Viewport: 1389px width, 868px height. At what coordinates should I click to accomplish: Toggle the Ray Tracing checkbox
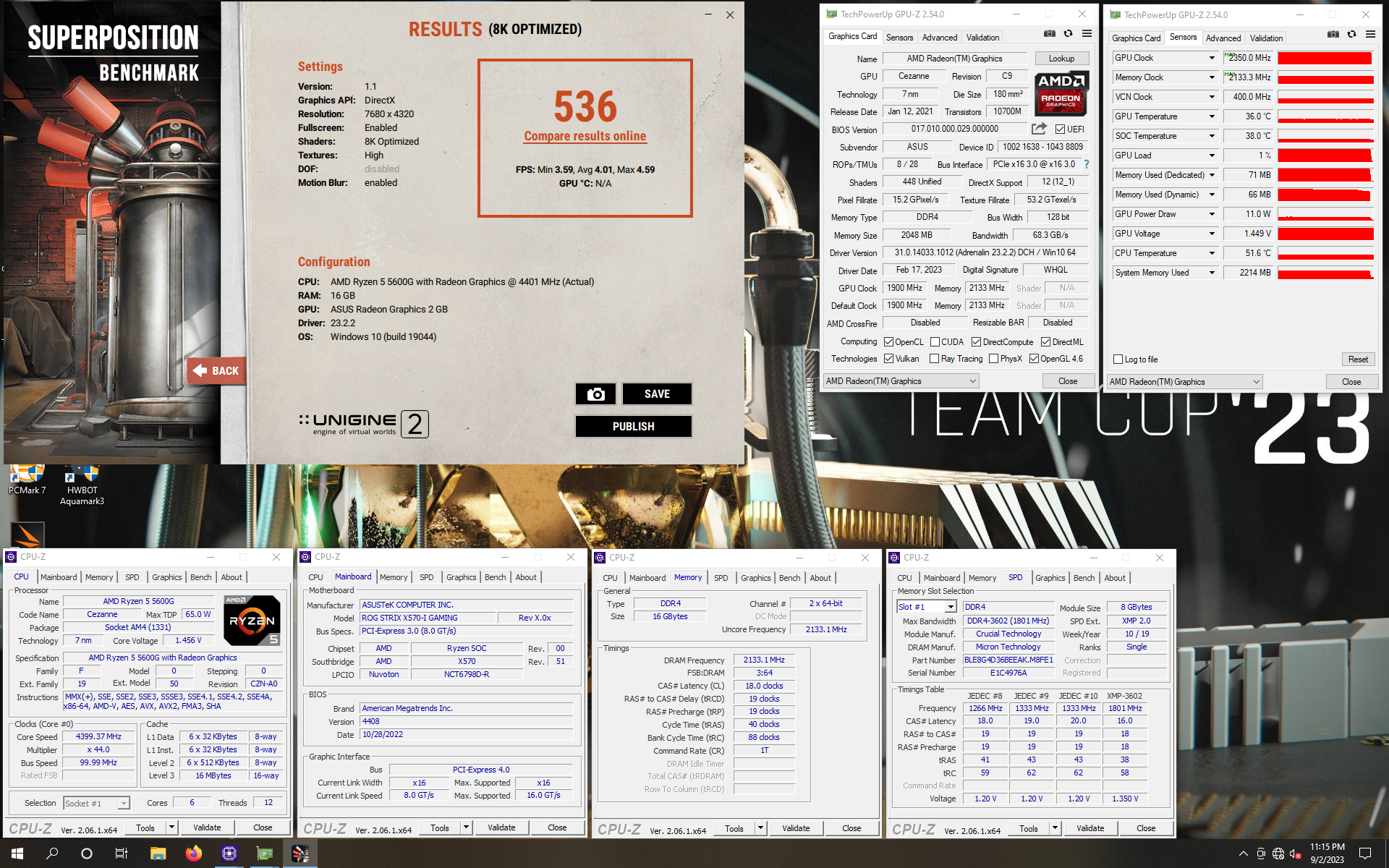935,359
